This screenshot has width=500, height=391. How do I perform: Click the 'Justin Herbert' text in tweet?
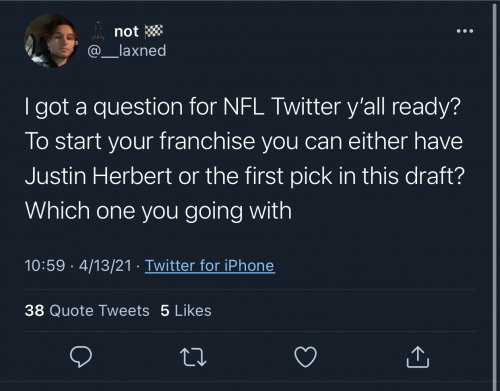[x=98, y=176]
